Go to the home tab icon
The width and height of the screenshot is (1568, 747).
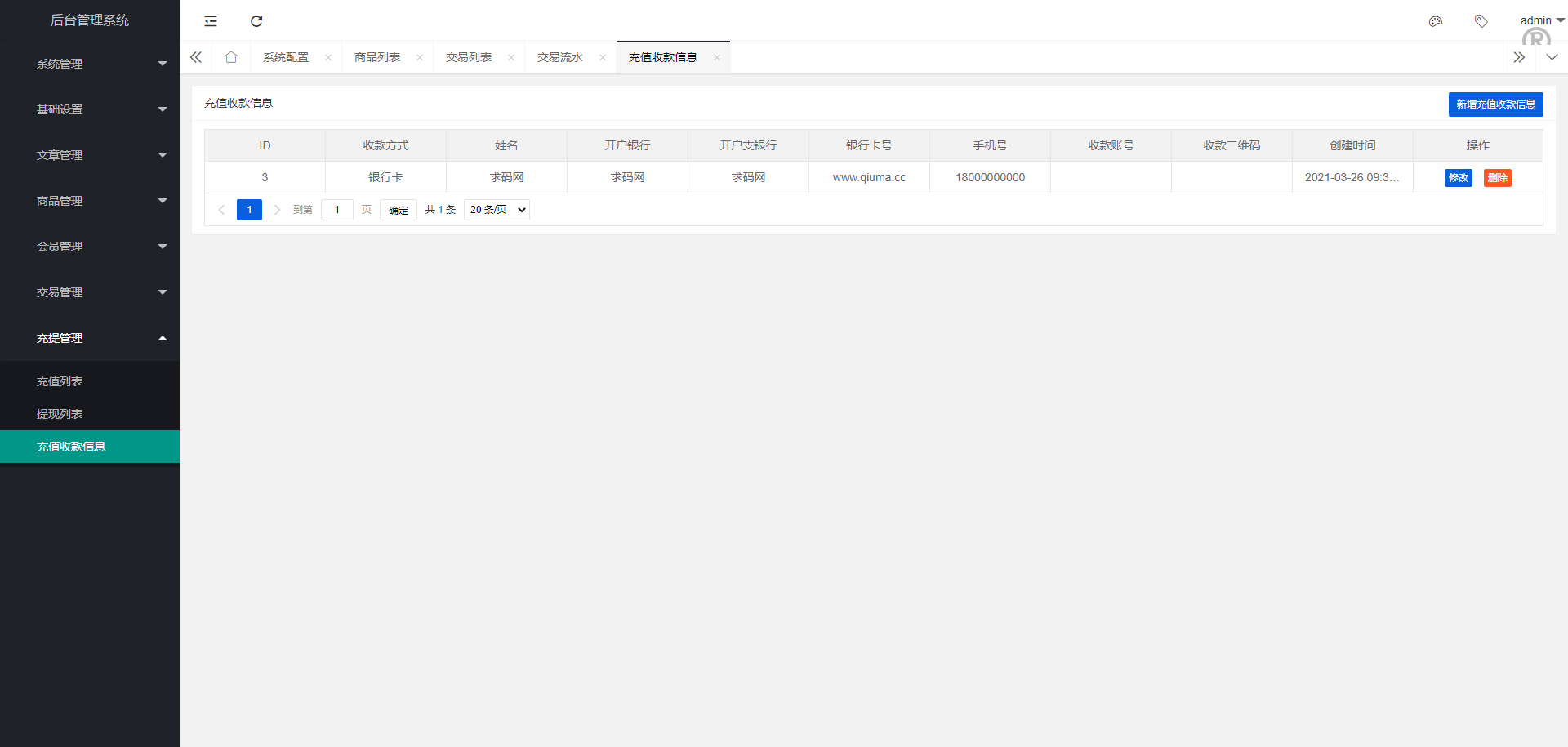click(x=231, y=57)
